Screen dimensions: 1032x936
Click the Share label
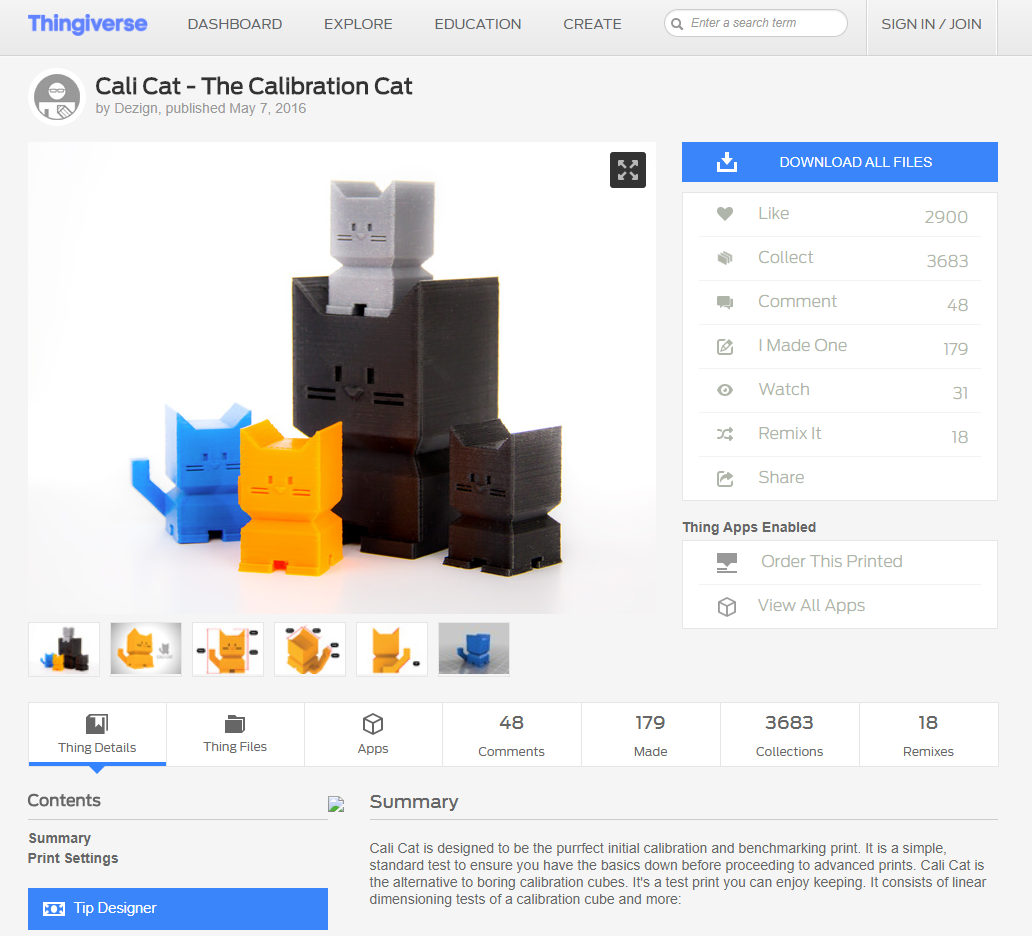(781, 477)
